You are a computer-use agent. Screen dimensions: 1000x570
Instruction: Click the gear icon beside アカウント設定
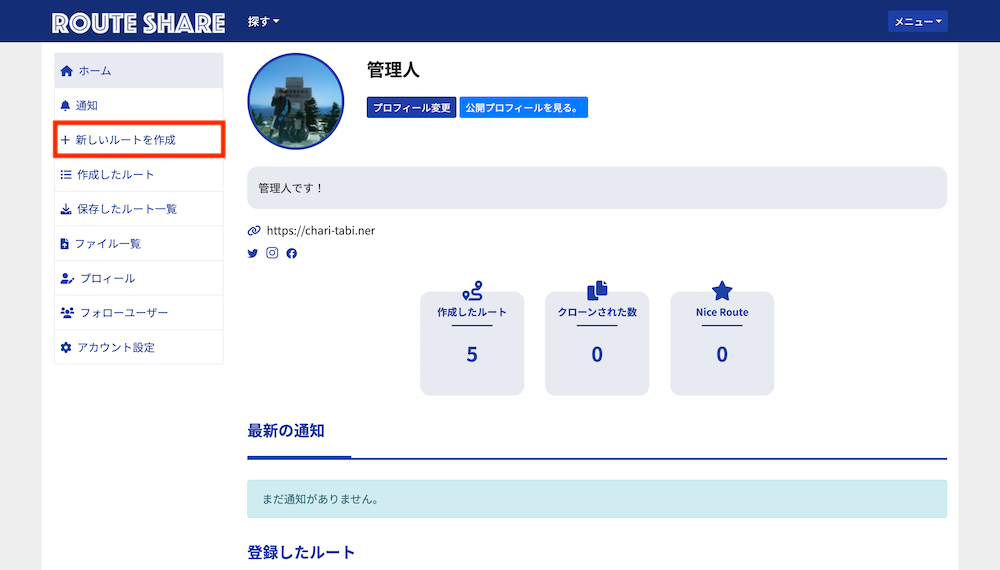pyautogui.click(x=66, y=347)
